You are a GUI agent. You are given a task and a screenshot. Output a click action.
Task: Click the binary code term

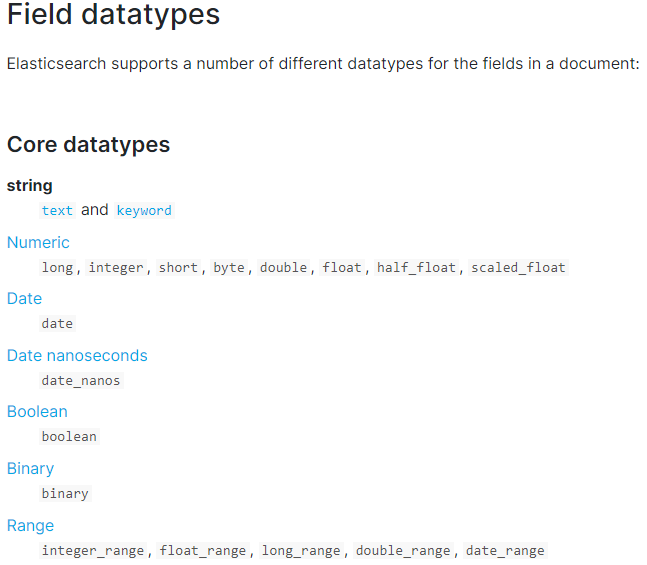pos(65,494)
